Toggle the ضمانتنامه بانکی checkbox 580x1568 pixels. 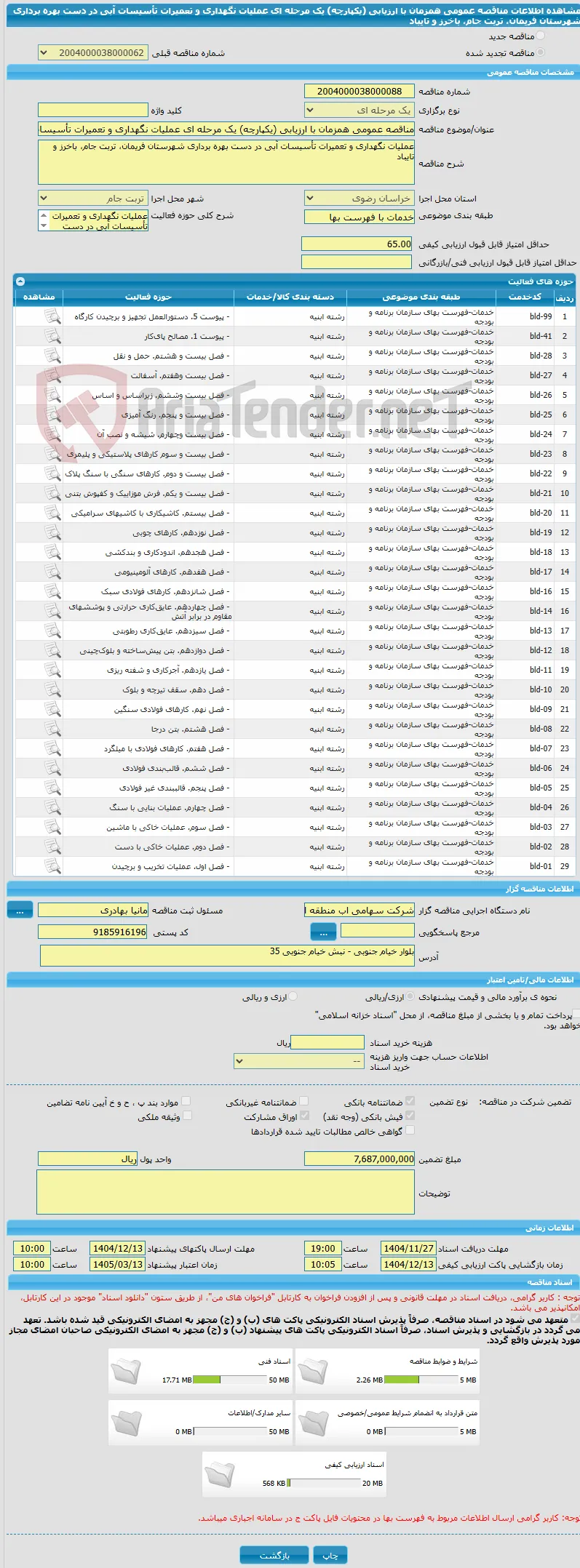click(x=410, y=1101)
